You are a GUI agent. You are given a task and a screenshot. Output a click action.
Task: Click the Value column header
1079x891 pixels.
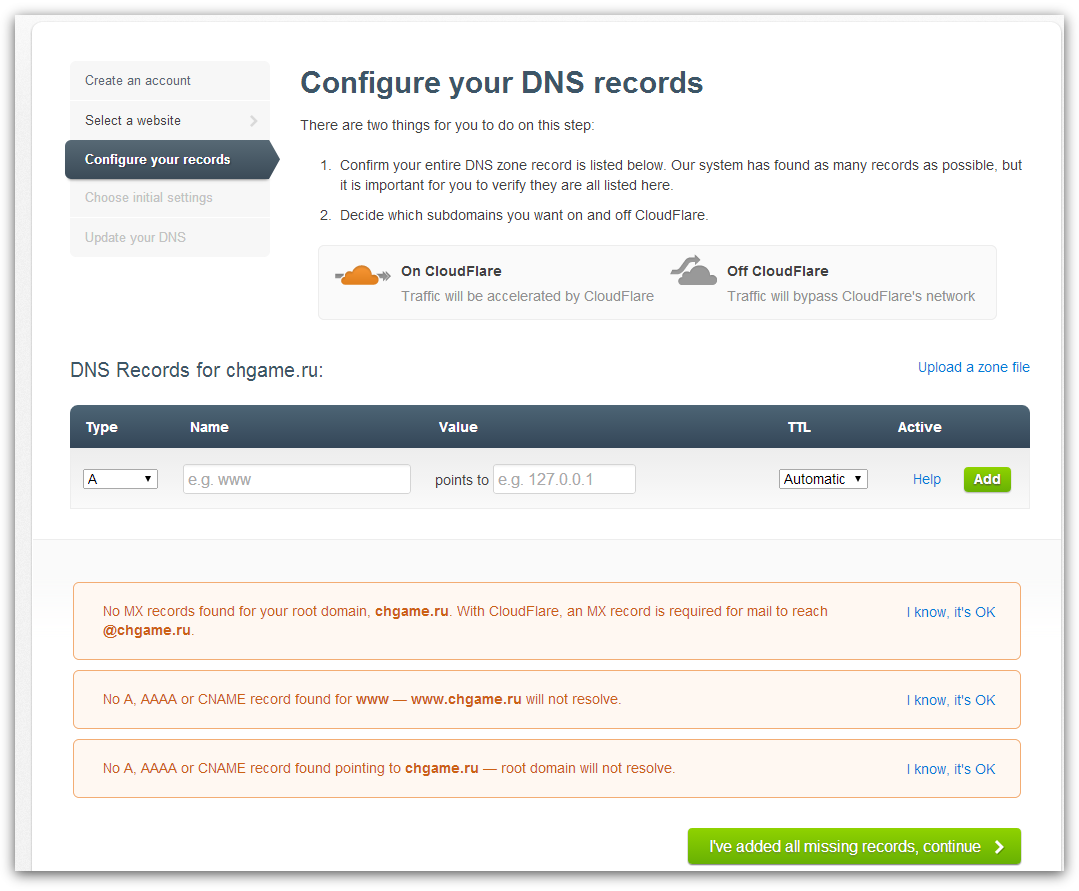coord(458,427)
